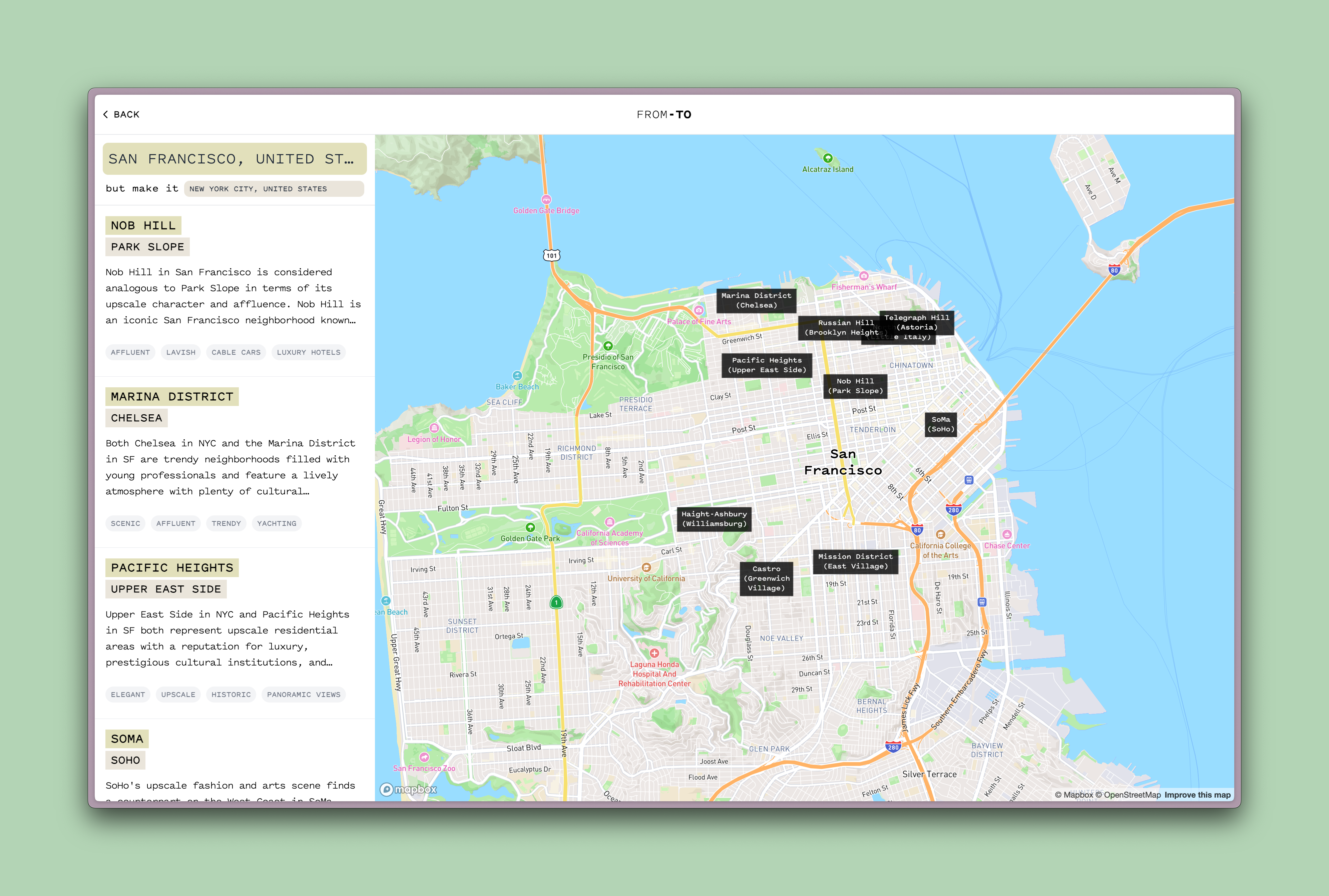Click the Baker Beach marker icon
This screenshot has width=1329, height=896.
(x=517, y=375)
